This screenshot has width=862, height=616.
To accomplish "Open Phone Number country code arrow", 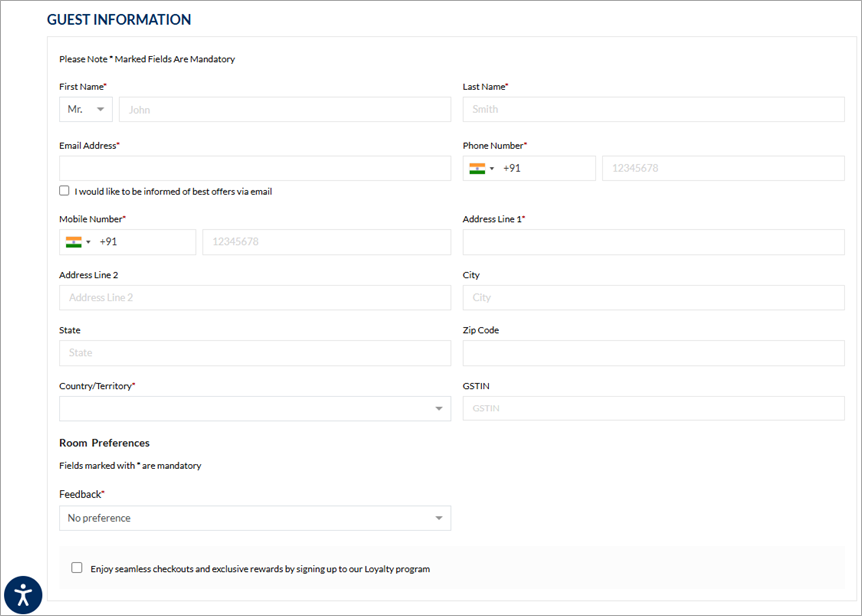I will pos(492,169).
